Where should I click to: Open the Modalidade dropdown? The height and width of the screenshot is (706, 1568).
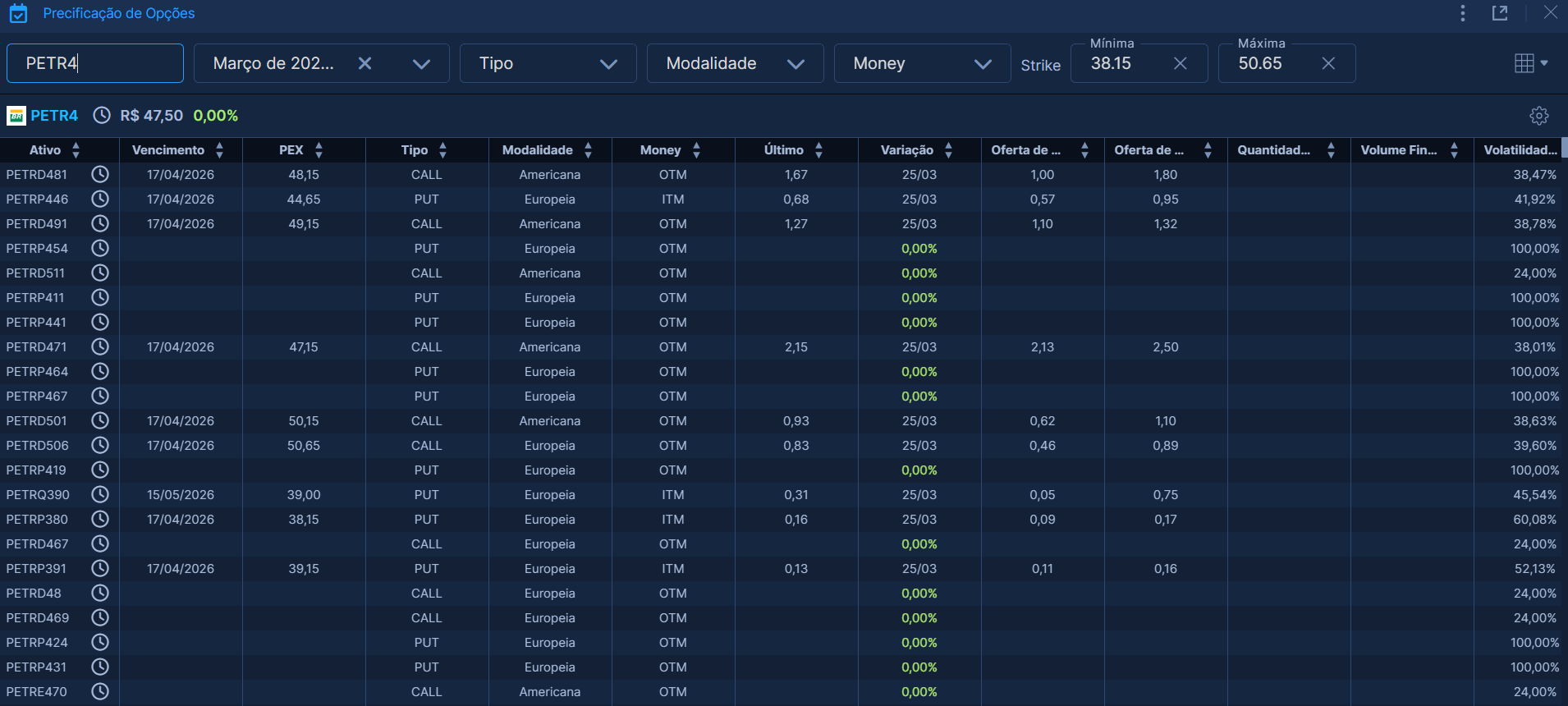coord(795,64)
